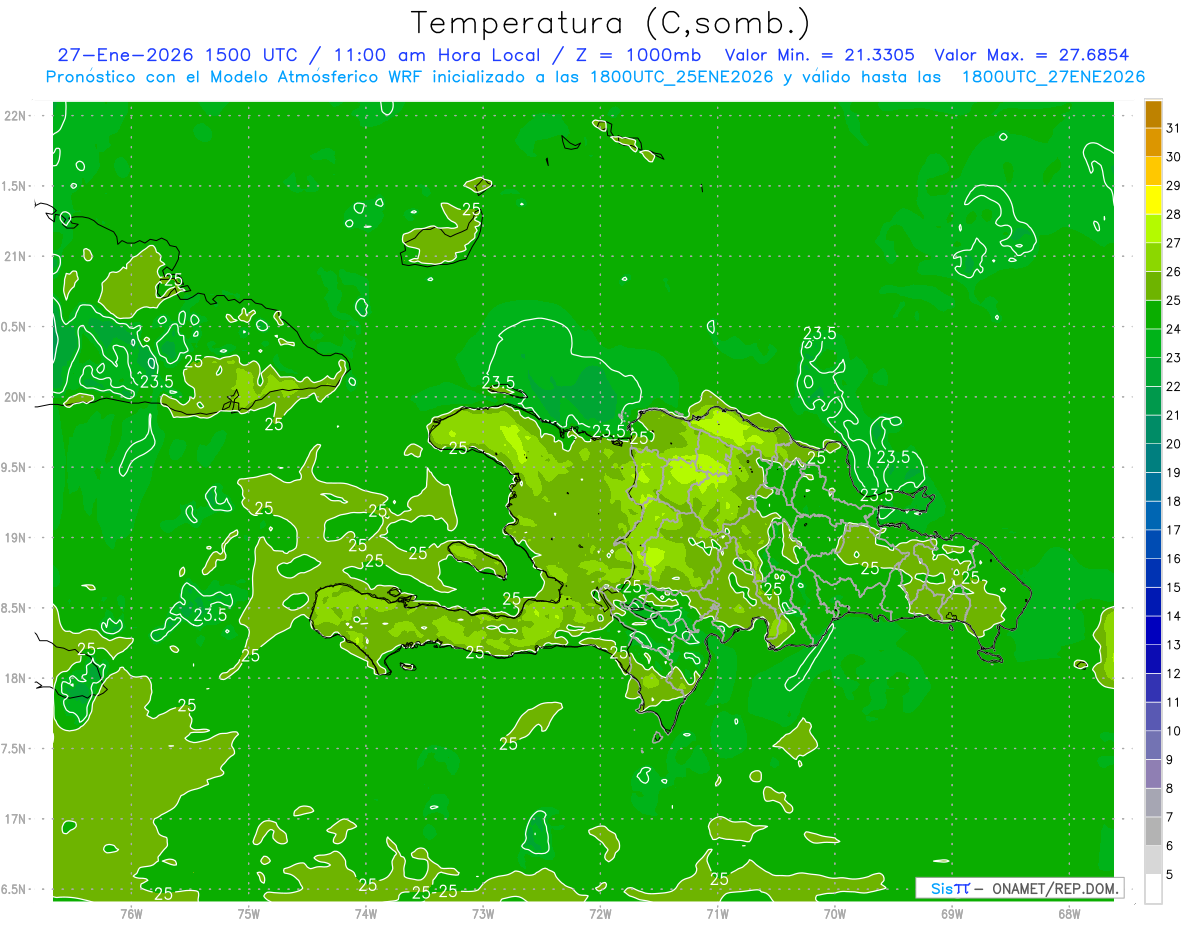Click the title 'Temperatura (C,somb.)'

pos(611,23)
